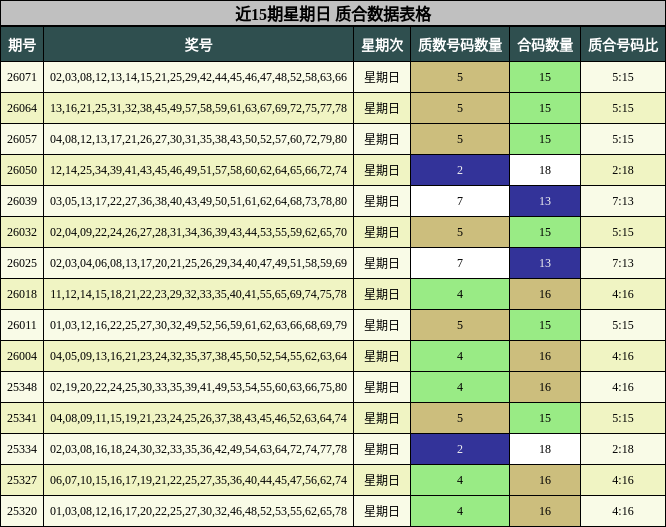Click the ratio 2:18 in row 26050
The width and height of the screenshot is (666, 527).
click(623, 170)
